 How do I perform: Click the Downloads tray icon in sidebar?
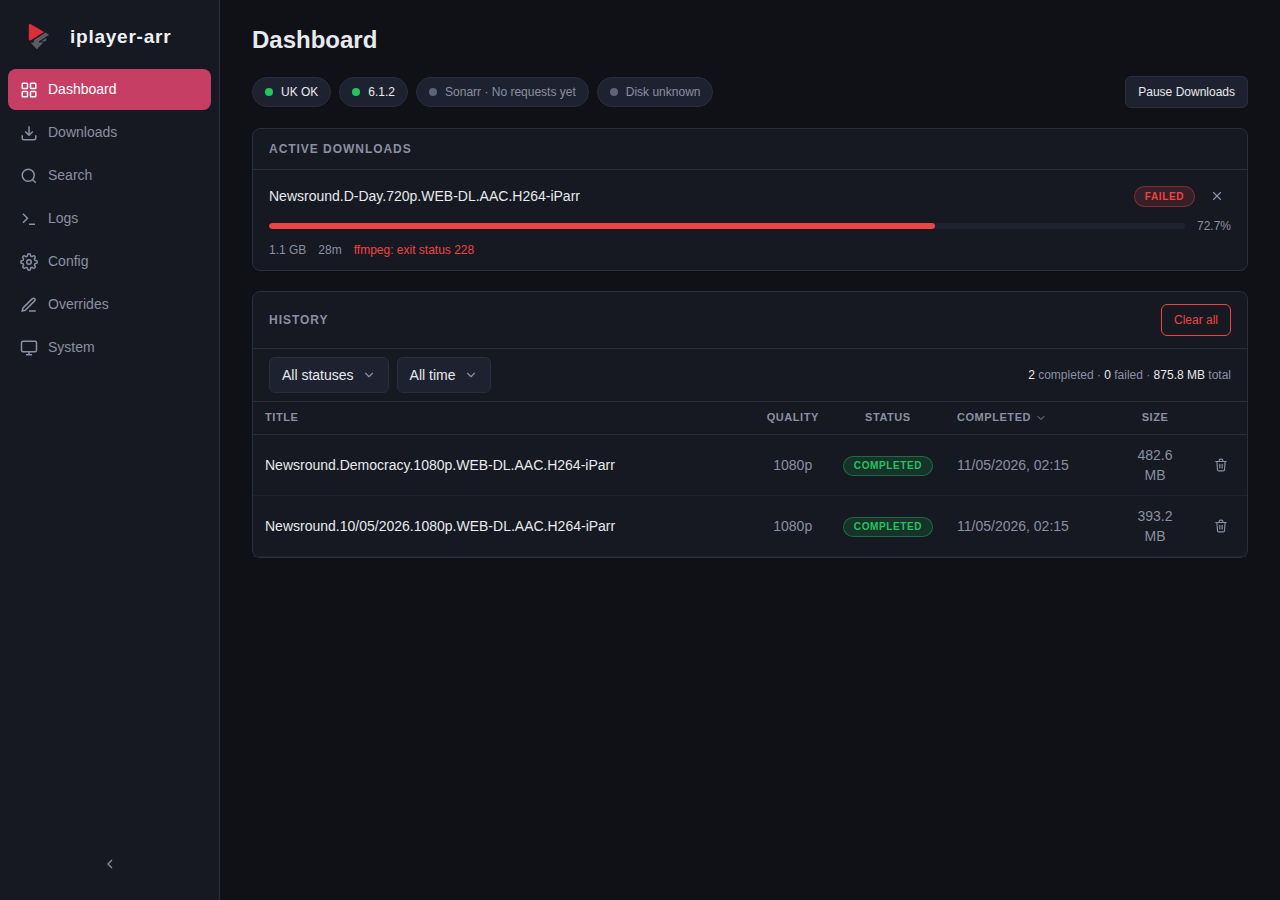[29, 133]
